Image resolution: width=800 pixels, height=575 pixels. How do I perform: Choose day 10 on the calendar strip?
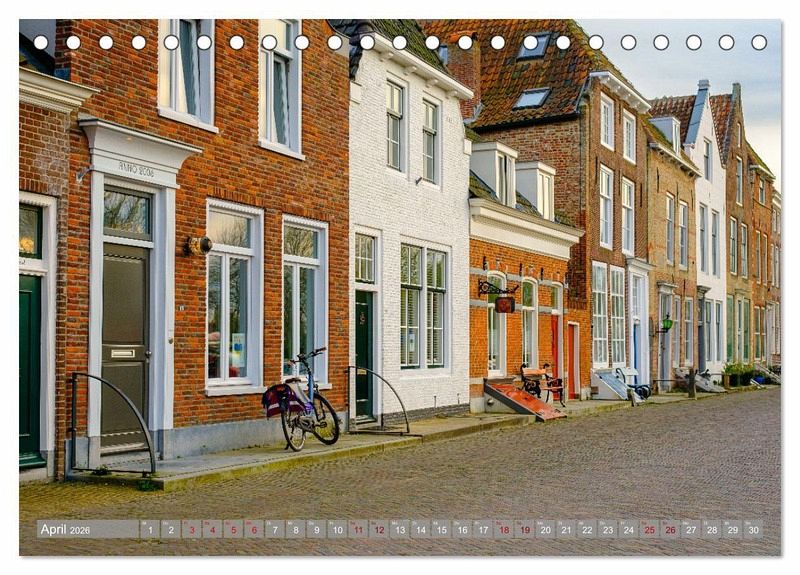click(337, 530)
